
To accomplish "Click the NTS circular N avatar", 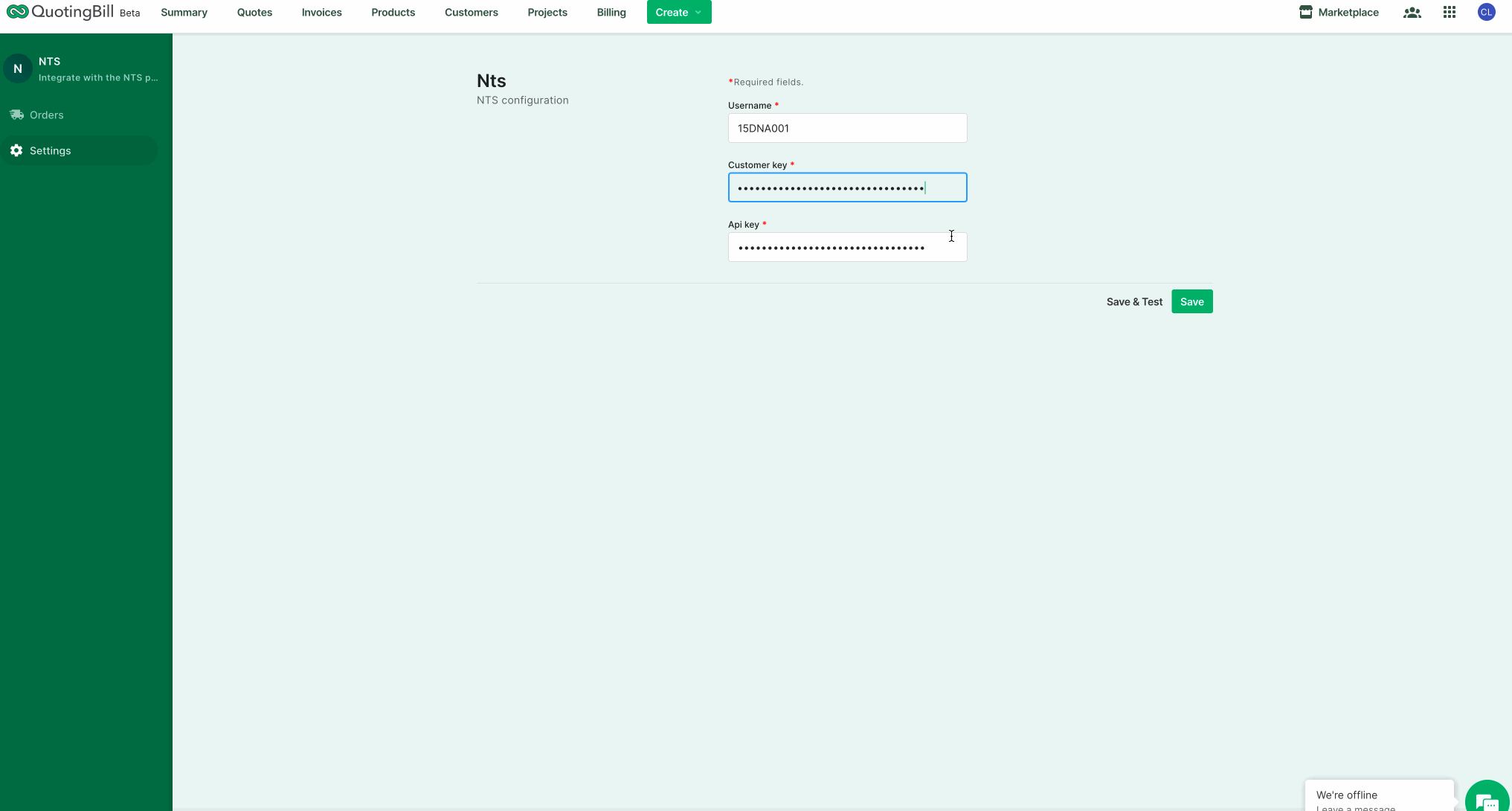I will pyautogui.click(x=18, y=68).
